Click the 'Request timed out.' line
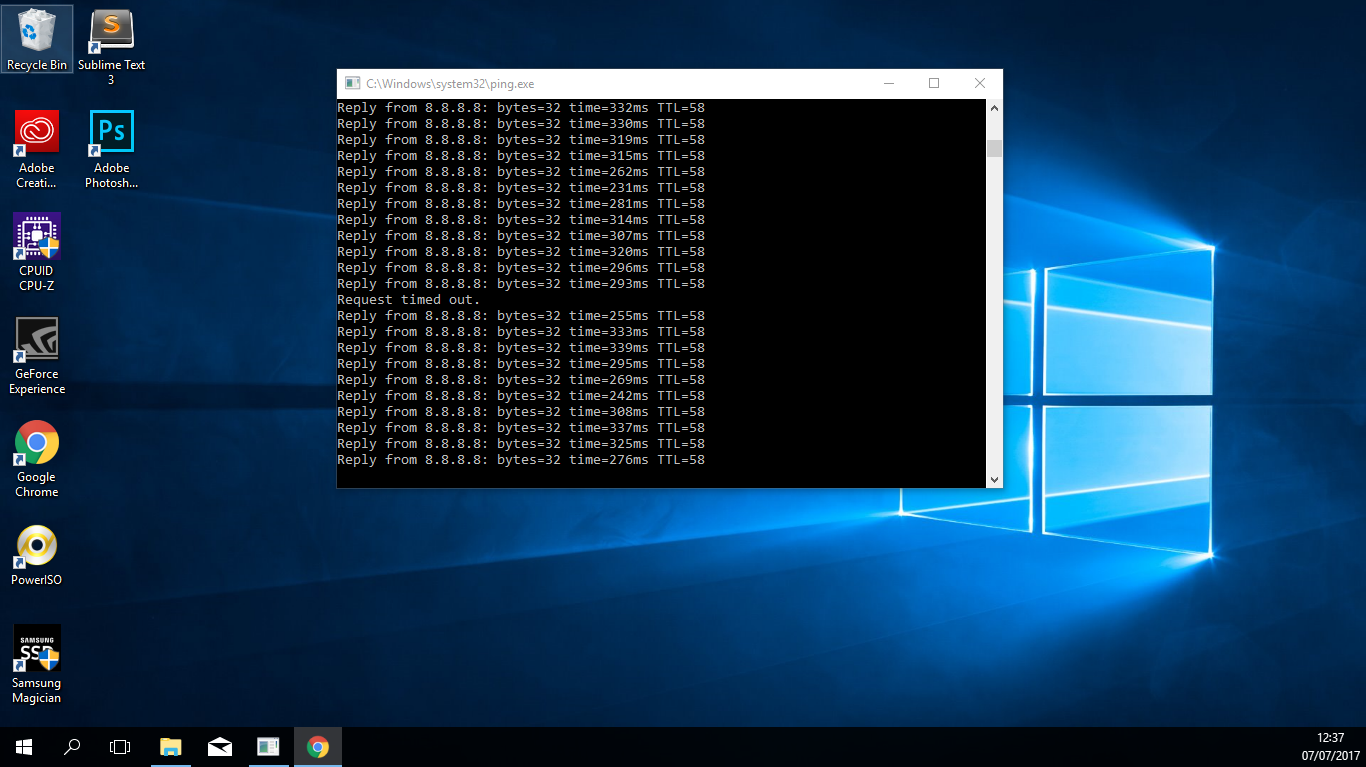 pyautogui.click(x=409, y=300)
